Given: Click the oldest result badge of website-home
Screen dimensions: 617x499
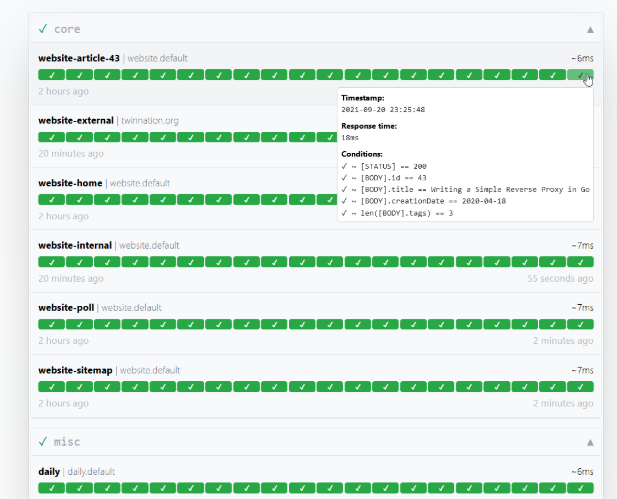Looking at the screenshot, I should 52,200.
